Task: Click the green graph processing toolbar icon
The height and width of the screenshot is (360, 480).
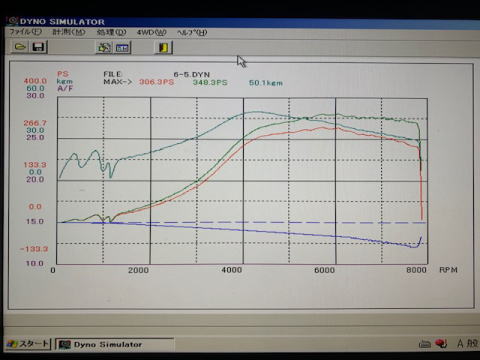Action: tap(104, 48)
